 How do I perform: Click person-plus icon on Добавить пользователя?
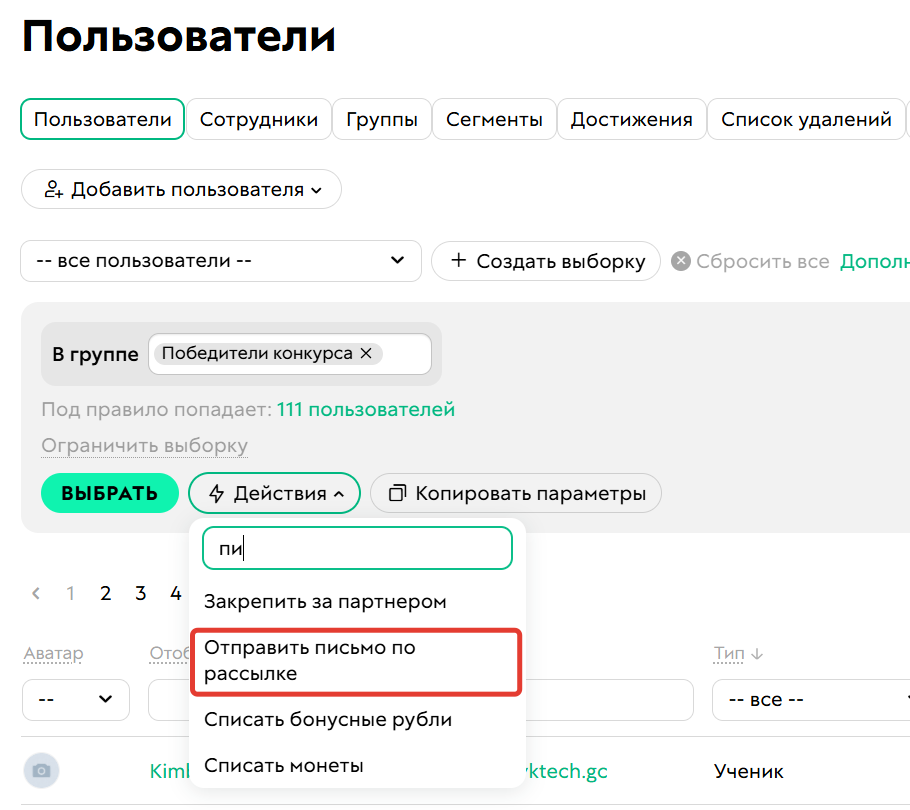pos(53,189)
